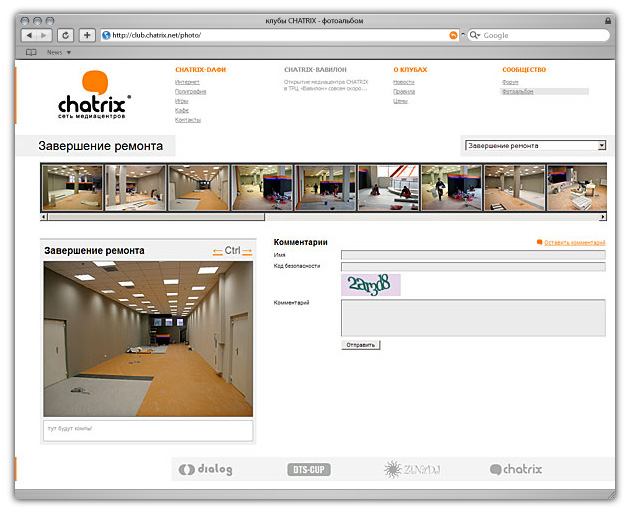Click the browser URL address field
This screenshot has width=631, height=513.
click(x=280, y=35)
